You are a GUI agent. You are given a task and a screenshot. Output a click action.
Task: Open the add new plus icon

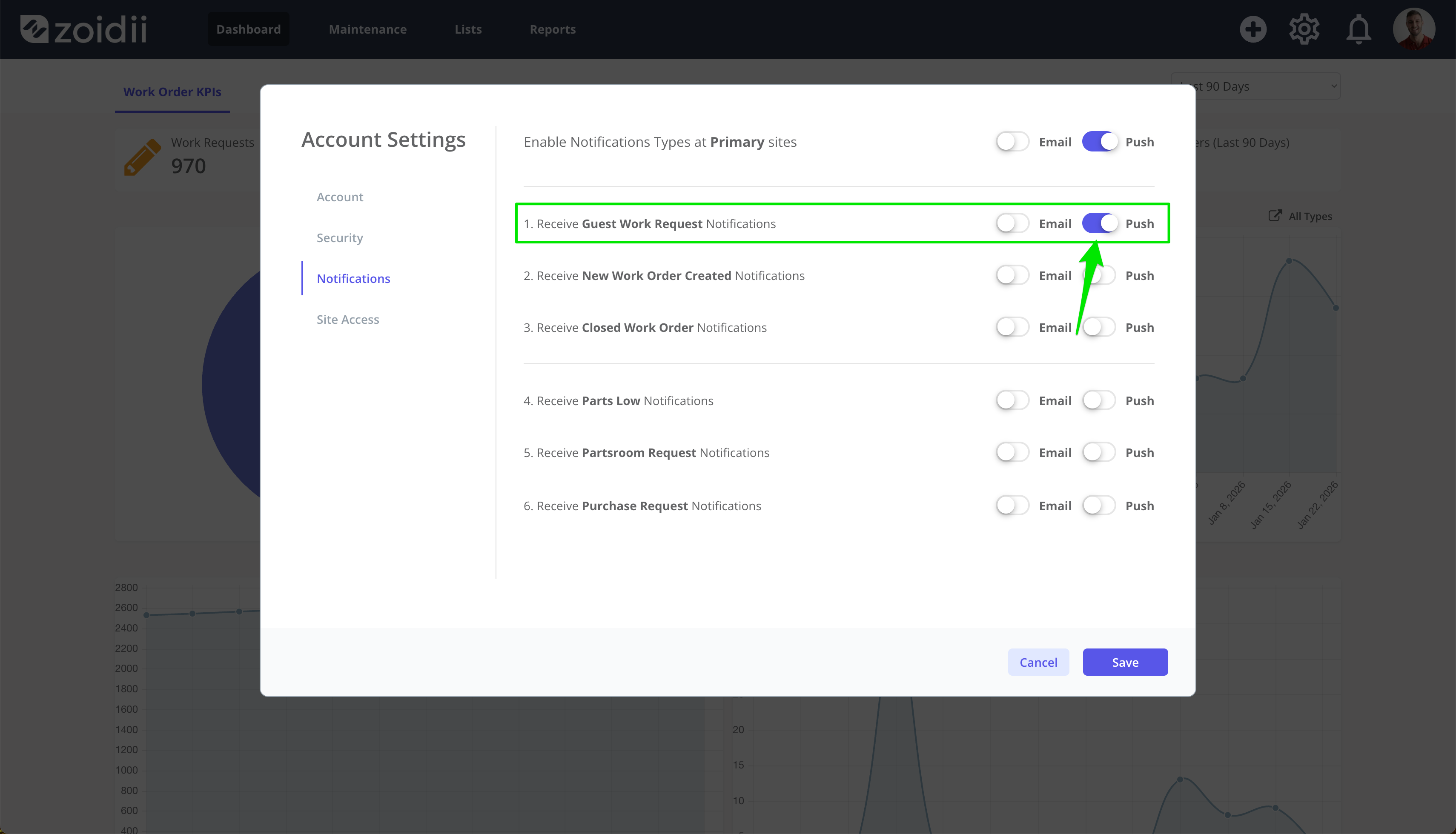tap(1253, 29)
